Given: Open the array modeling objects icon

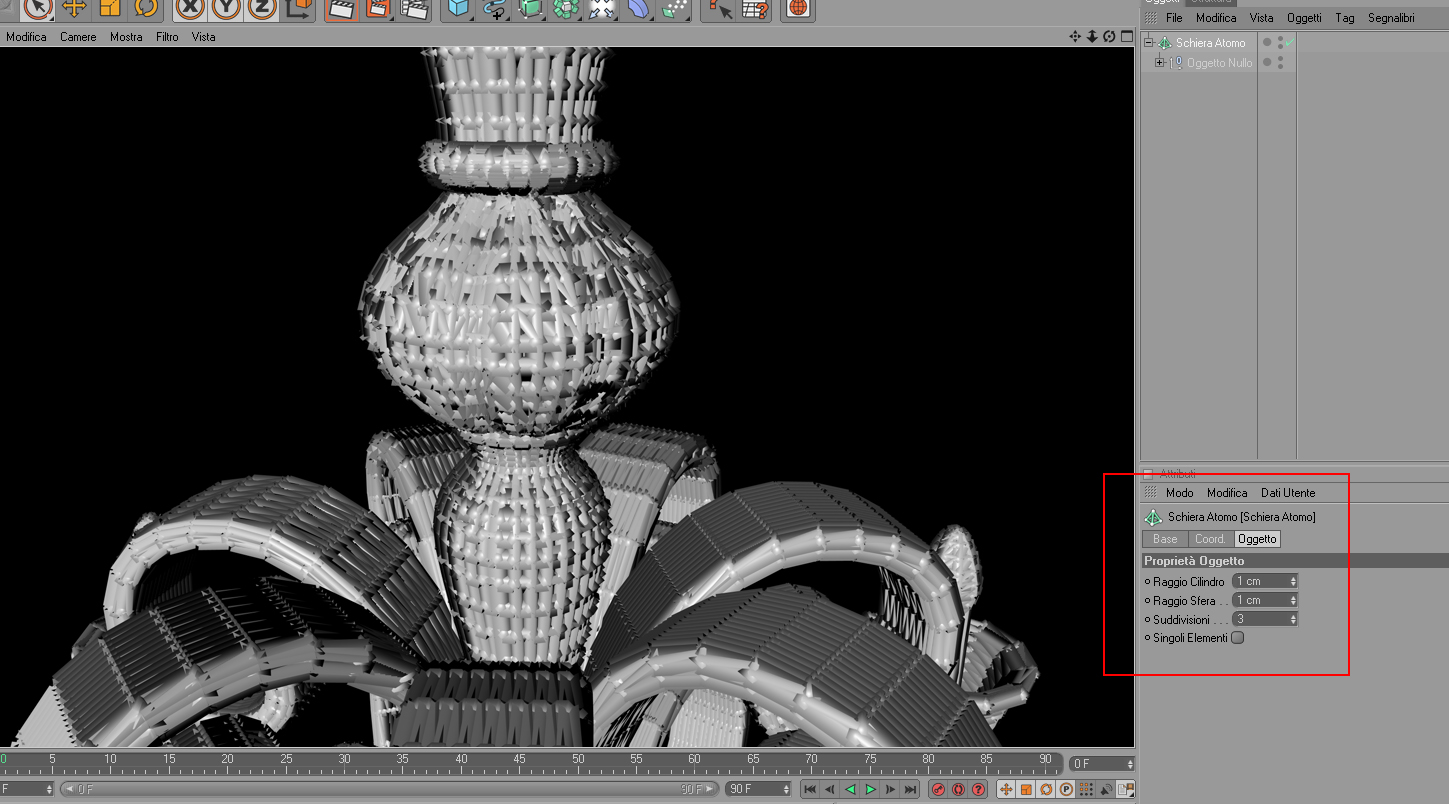Looking at the screenshot, I should (567, 8).
